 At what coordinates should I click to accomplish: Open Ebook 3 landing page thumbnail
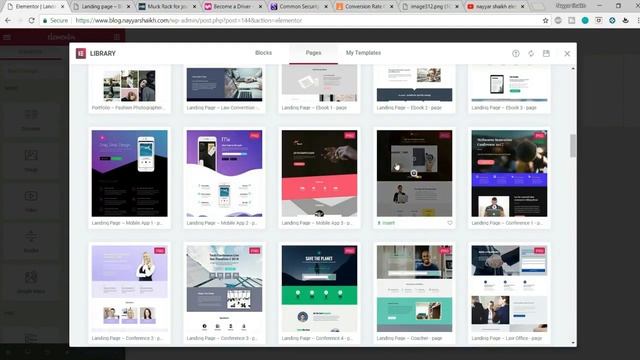(x=509, y=83)
